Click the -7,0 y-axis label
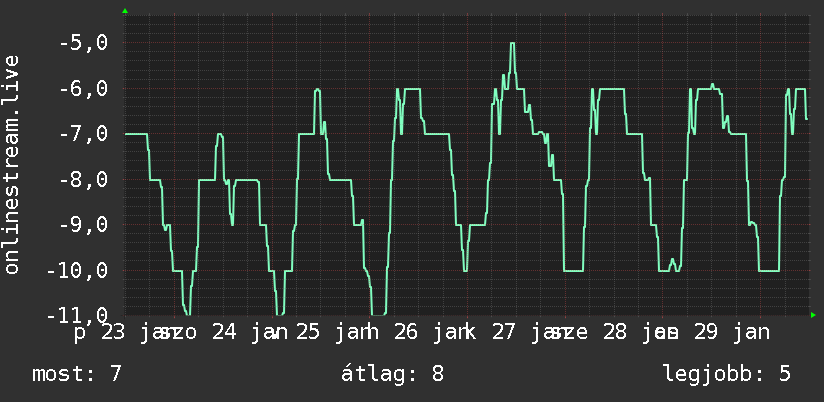Screen dimensions: 824x402 84,134
